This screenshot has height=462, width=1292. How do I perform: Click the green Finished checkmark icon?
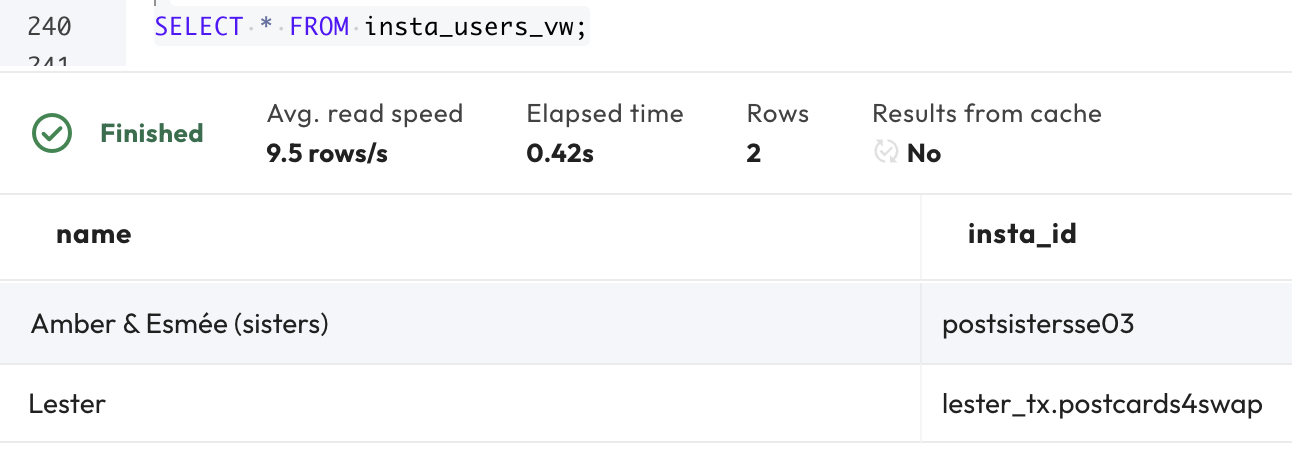52,133
